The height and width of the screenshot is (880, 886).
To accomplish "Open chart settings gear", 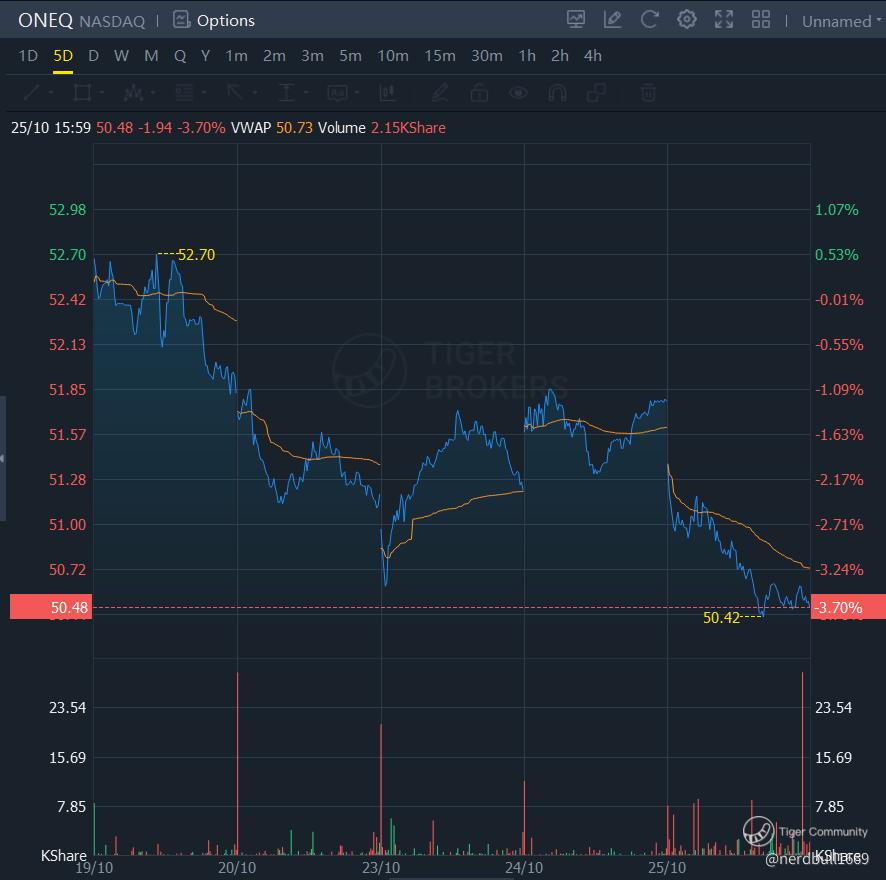I will coord(687,20).
